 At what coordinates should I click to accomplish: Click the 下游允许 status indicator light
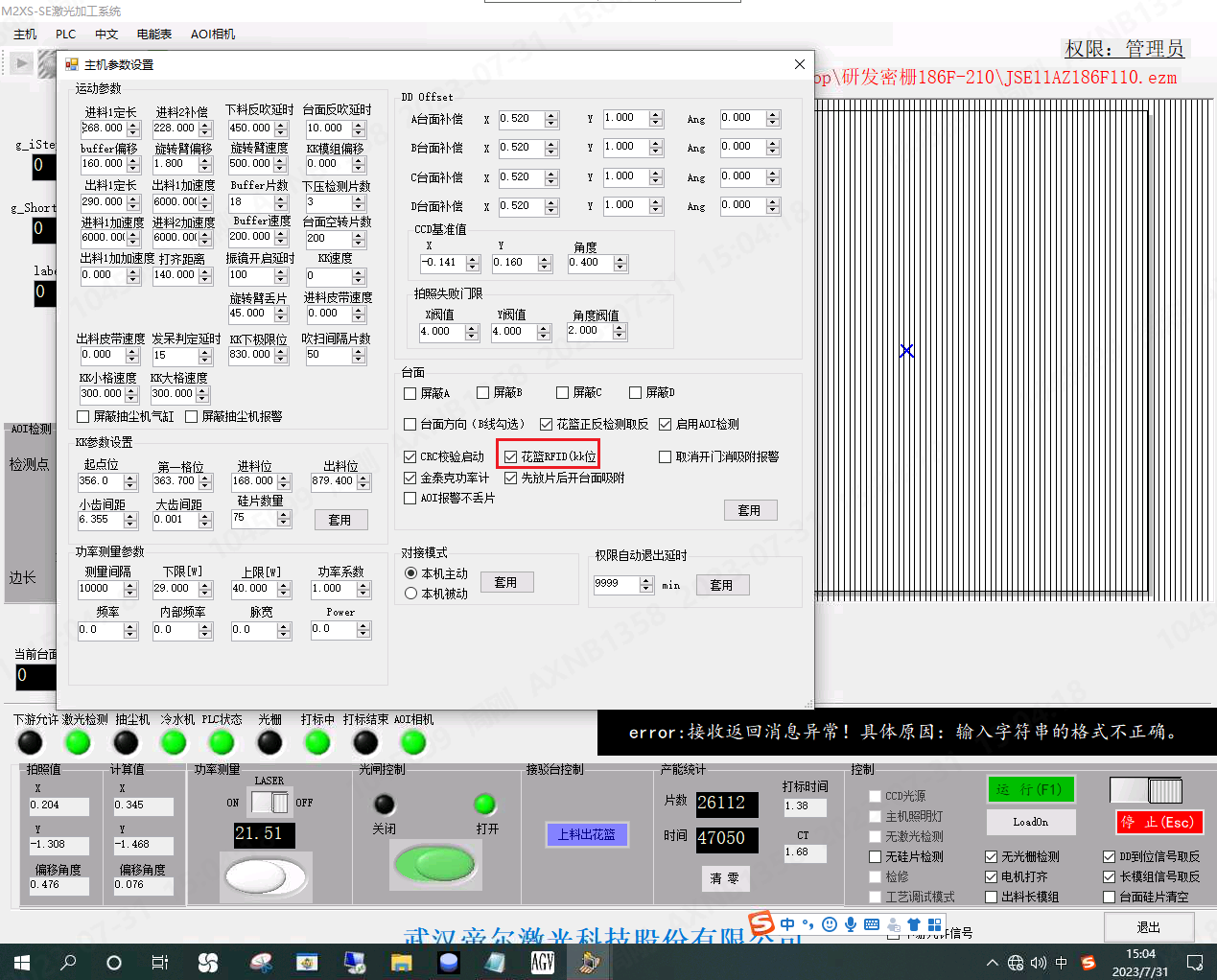[x=31, y=742]
